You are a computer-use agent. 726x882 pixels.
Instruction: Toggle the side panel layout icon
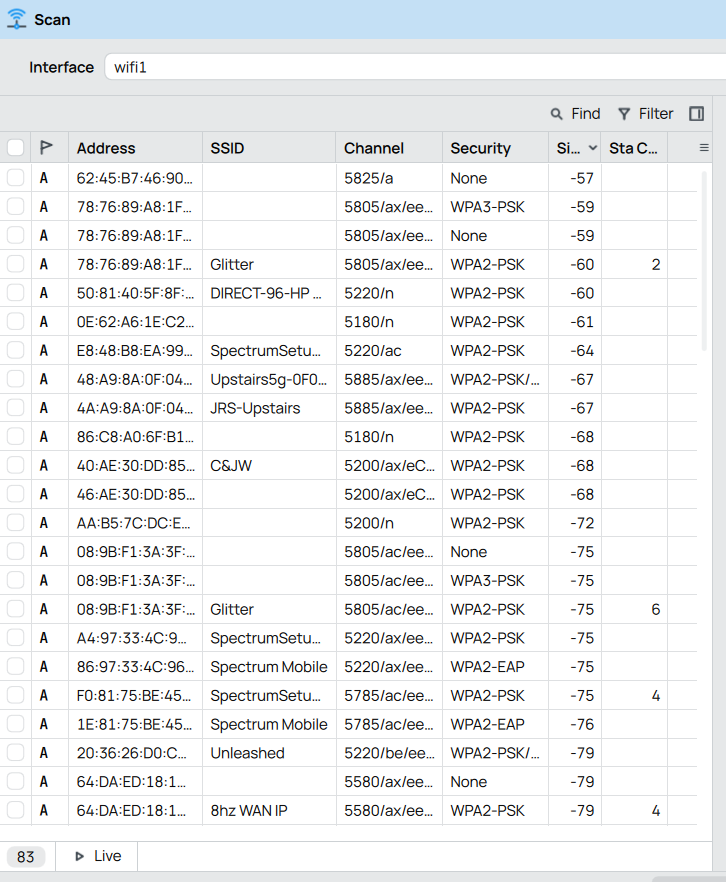click(x=696, y=114)
